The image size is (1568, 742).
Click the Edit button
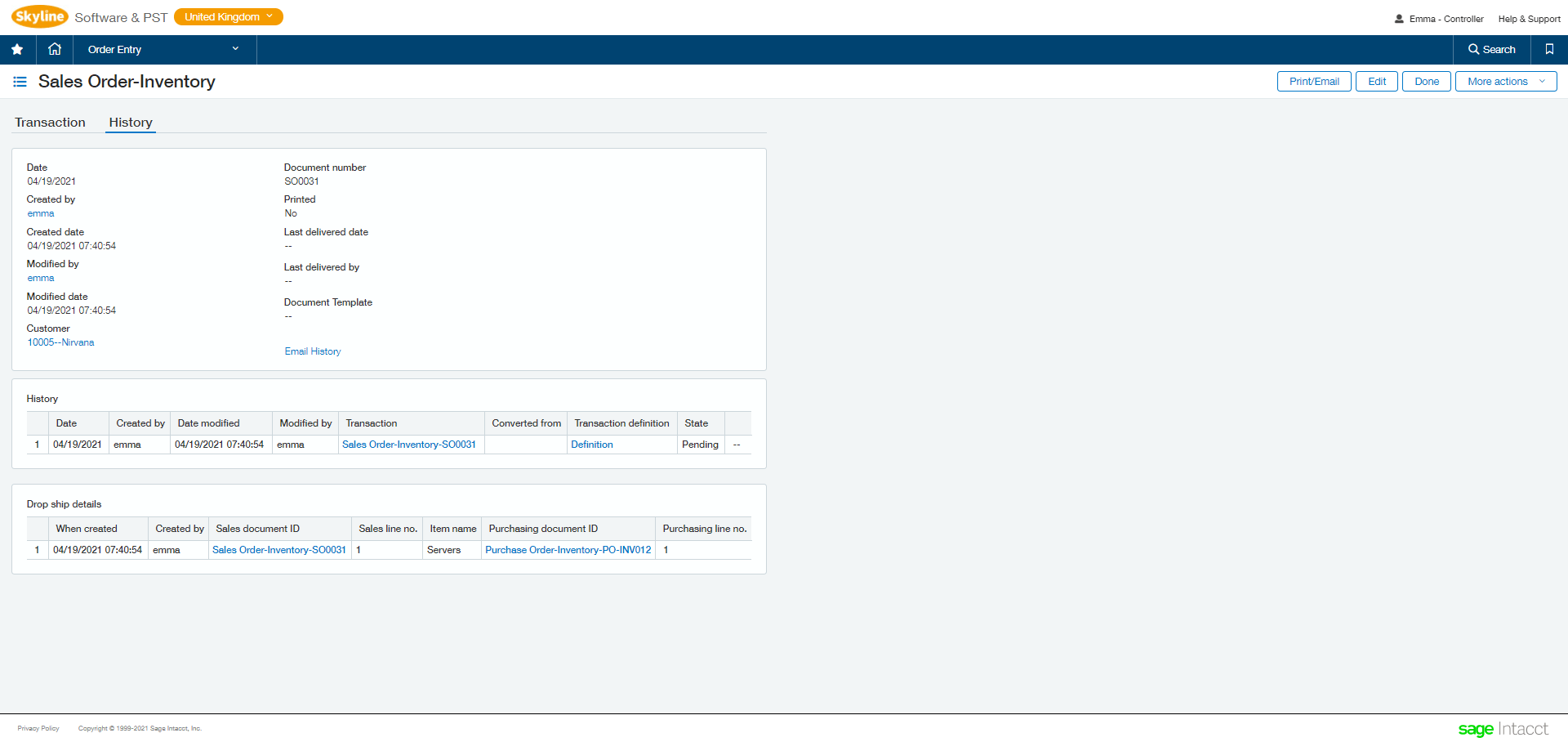click(1376, 81)
